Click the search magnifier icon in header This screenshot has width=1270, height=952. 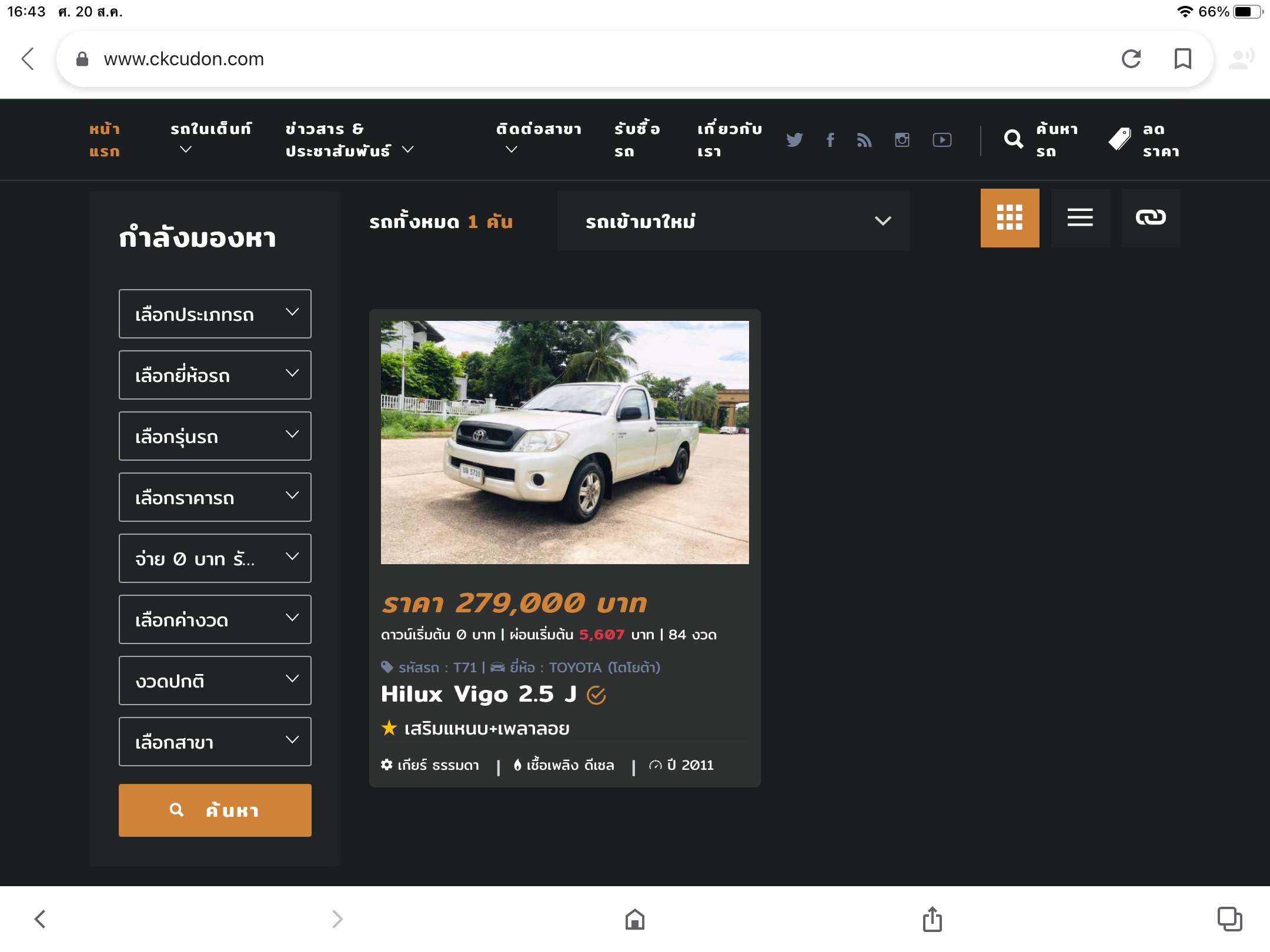[1013, 139]
